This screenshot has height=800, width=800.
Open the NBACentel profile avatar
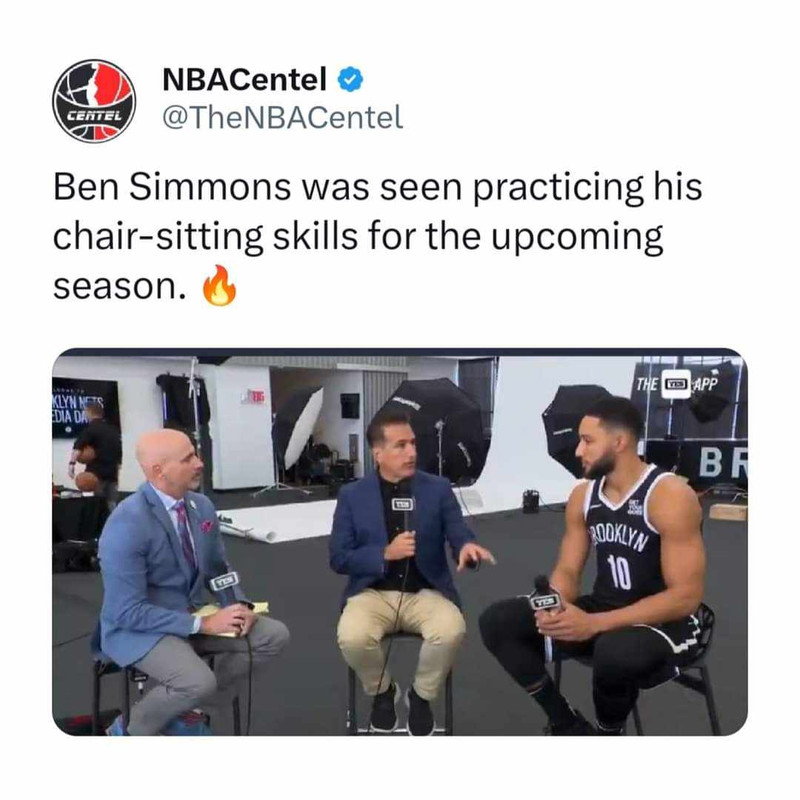[x=94, y=101]
